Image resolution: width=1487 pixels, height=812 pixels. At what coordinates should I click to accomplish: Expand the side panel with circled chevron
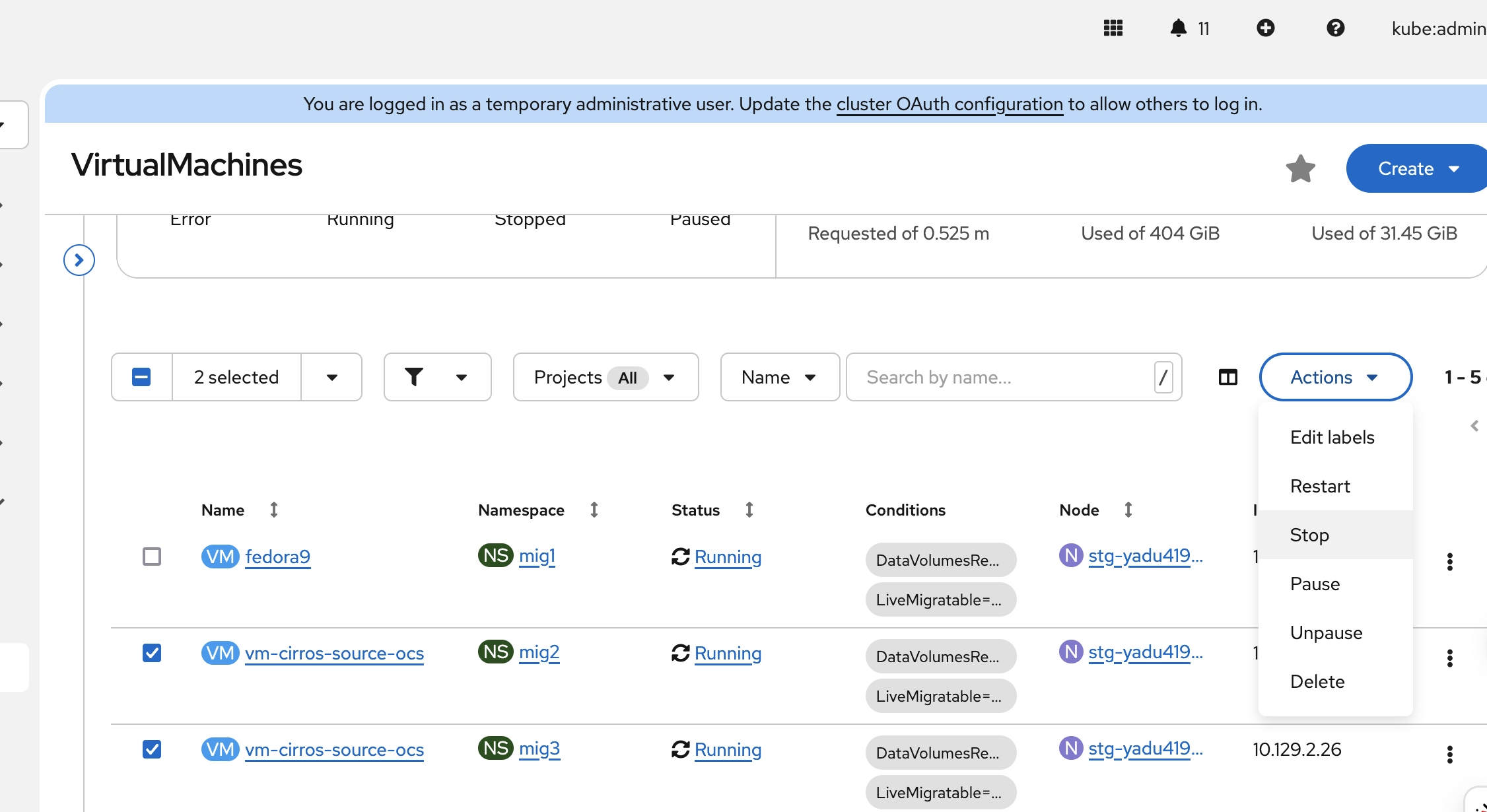(79, 260)
